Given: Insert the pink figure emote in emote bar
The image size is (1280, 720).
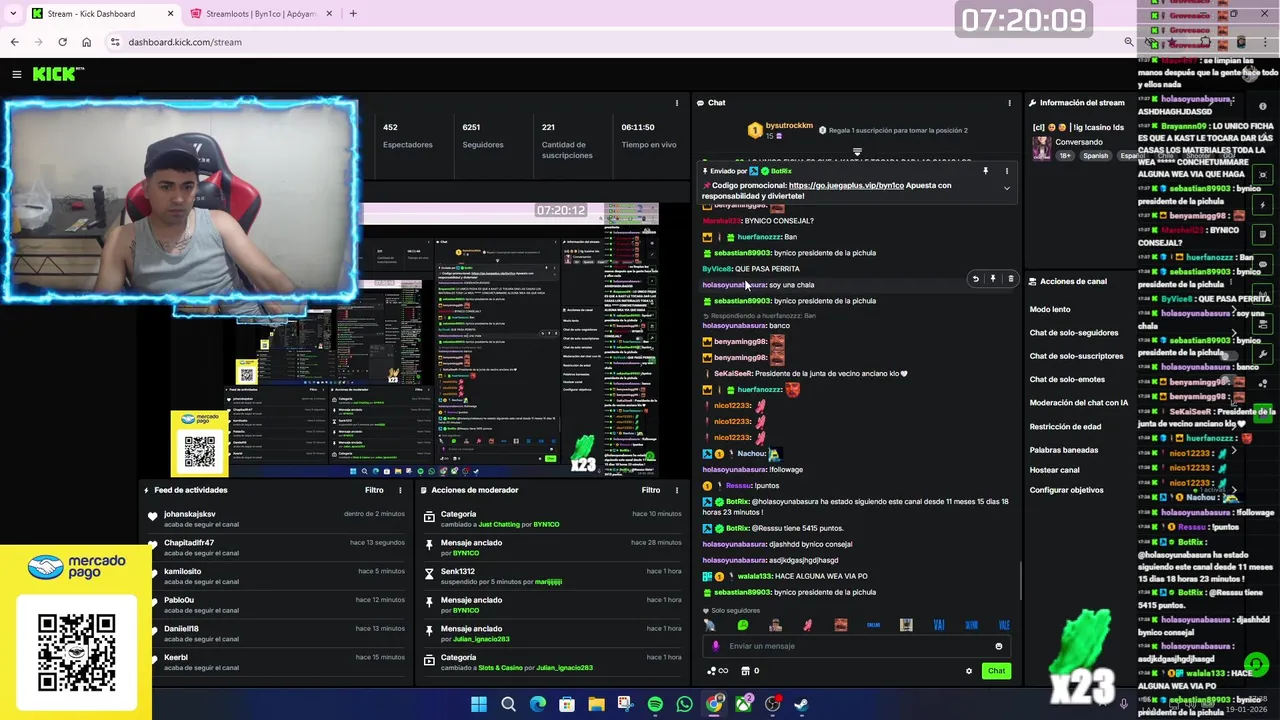Looking at the screenshot, I should tap(808, 625).
